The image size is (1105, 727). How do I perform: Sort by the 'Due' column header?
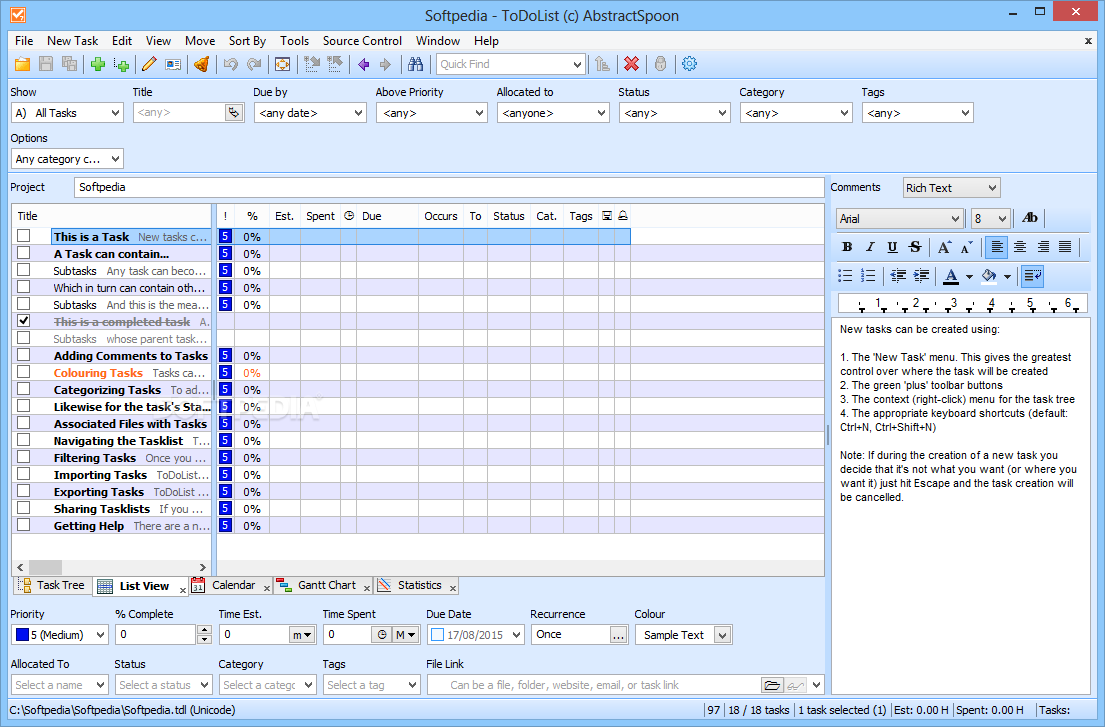387,216
